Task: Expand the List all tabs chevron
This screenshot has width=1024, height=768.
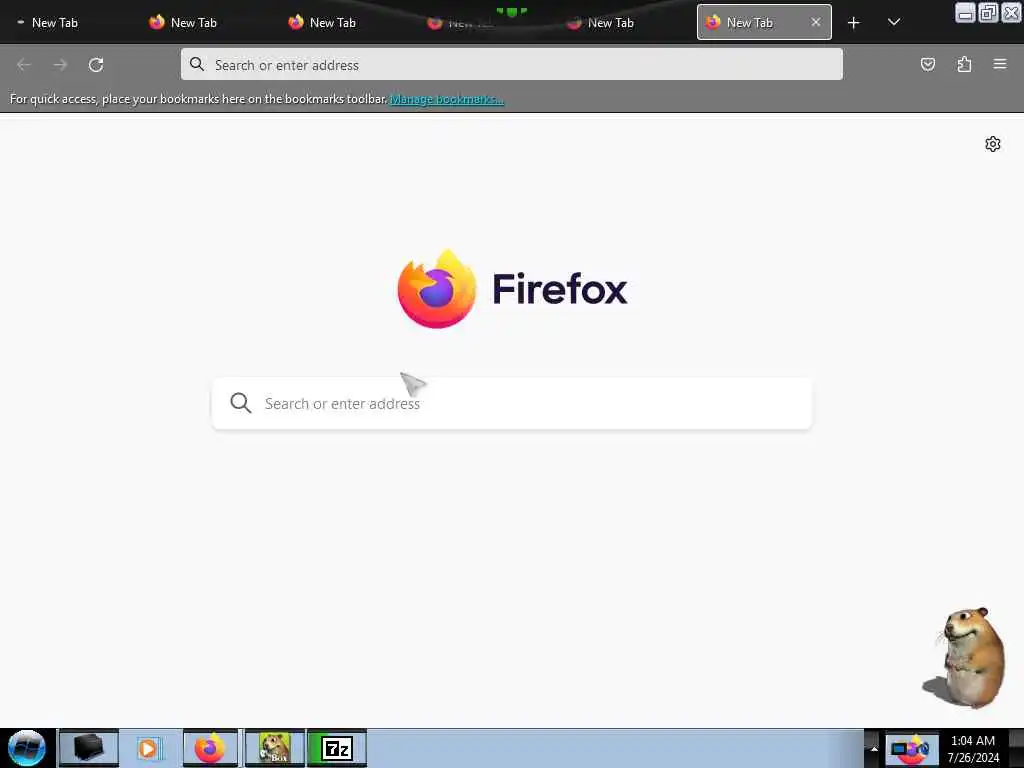Action: pyautogui.click(x=894, y=22)
